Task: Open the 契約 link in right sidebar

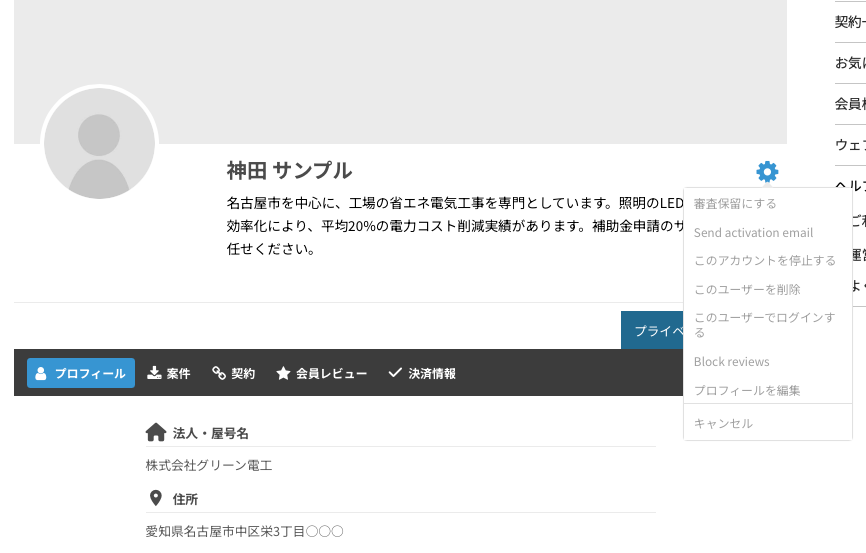Action: coord(850,21)
